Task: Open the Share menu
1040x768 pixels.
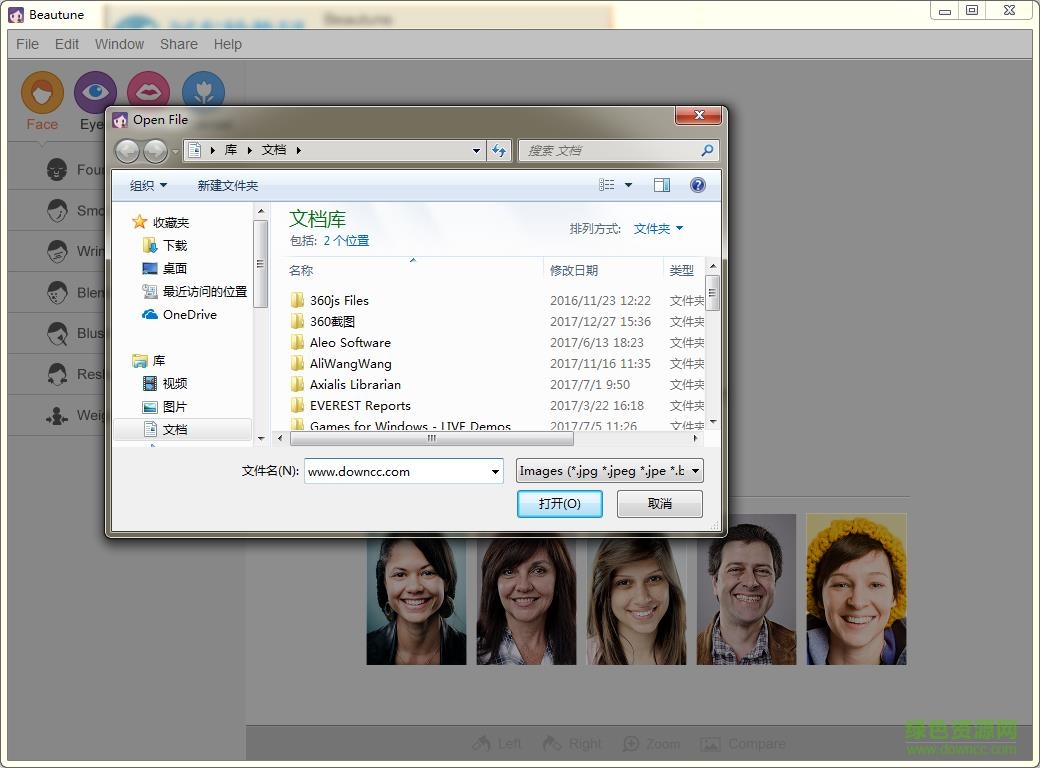Action: click(x=178, y=44)
